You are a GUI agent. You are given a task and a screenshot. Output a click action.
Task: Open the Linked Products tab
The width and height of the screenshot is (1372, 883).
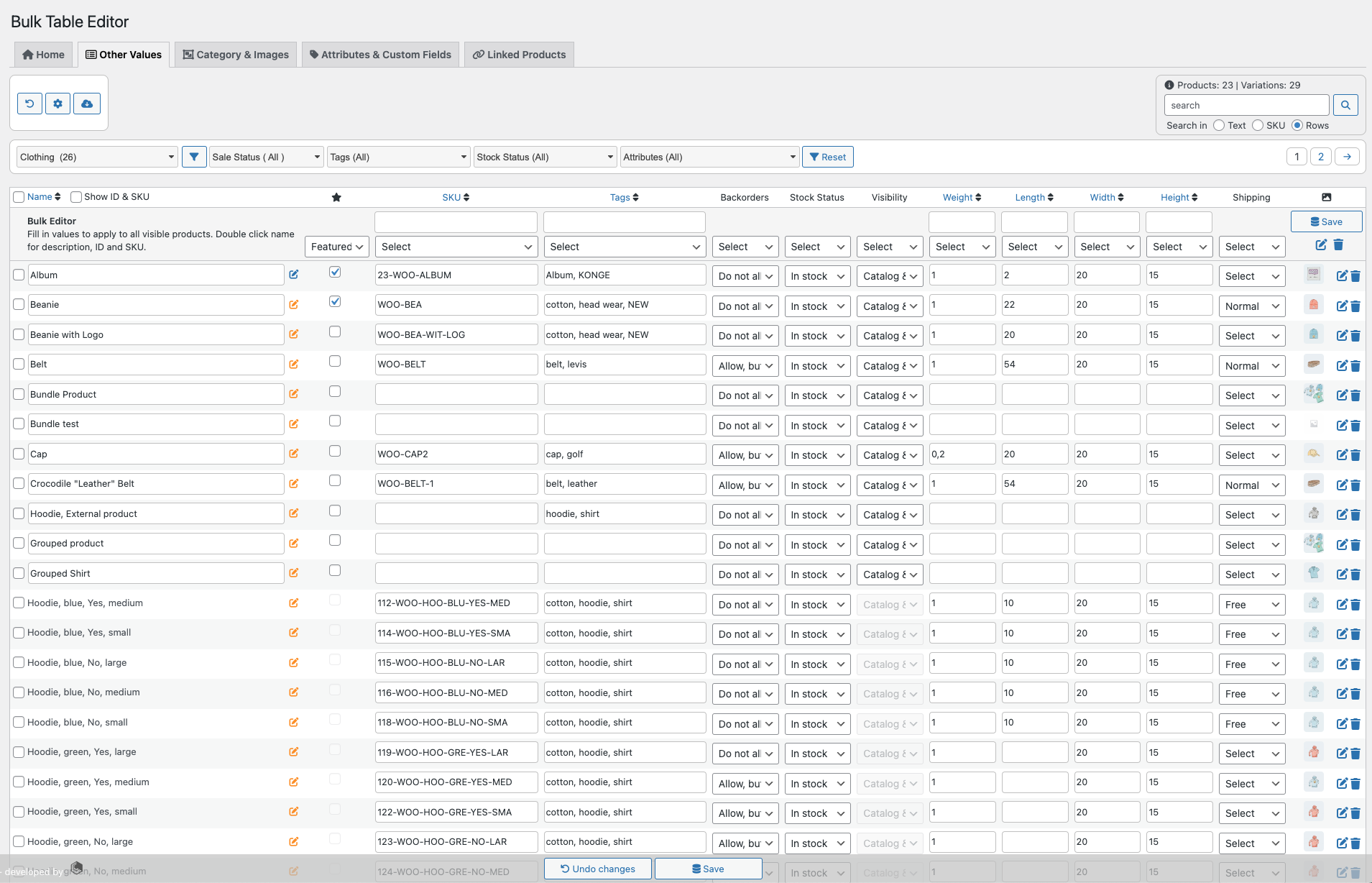519,54
